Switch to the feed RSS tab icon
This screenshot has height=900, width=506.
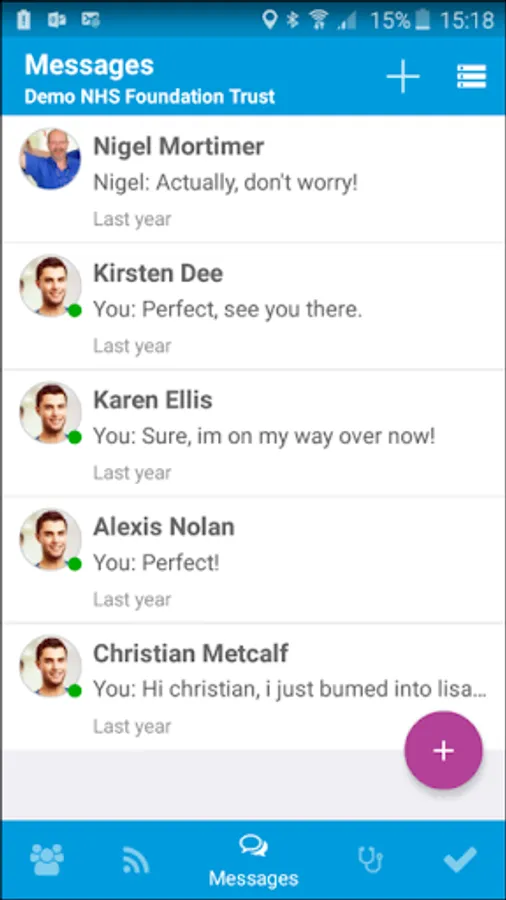coord(136,860)
